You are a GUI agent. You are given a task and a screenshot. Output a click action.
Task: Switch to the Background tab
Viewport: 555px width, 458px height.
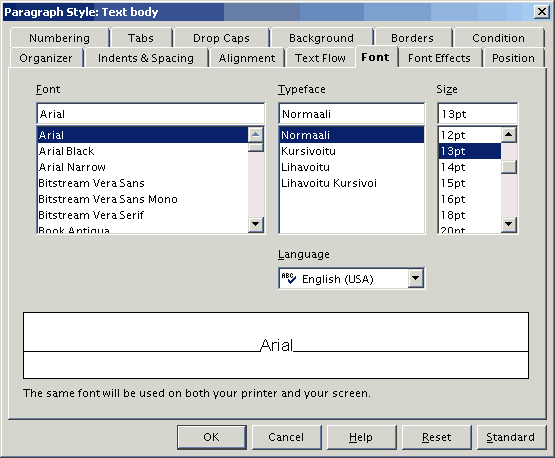pyautogui.click(x=321, y=38)
